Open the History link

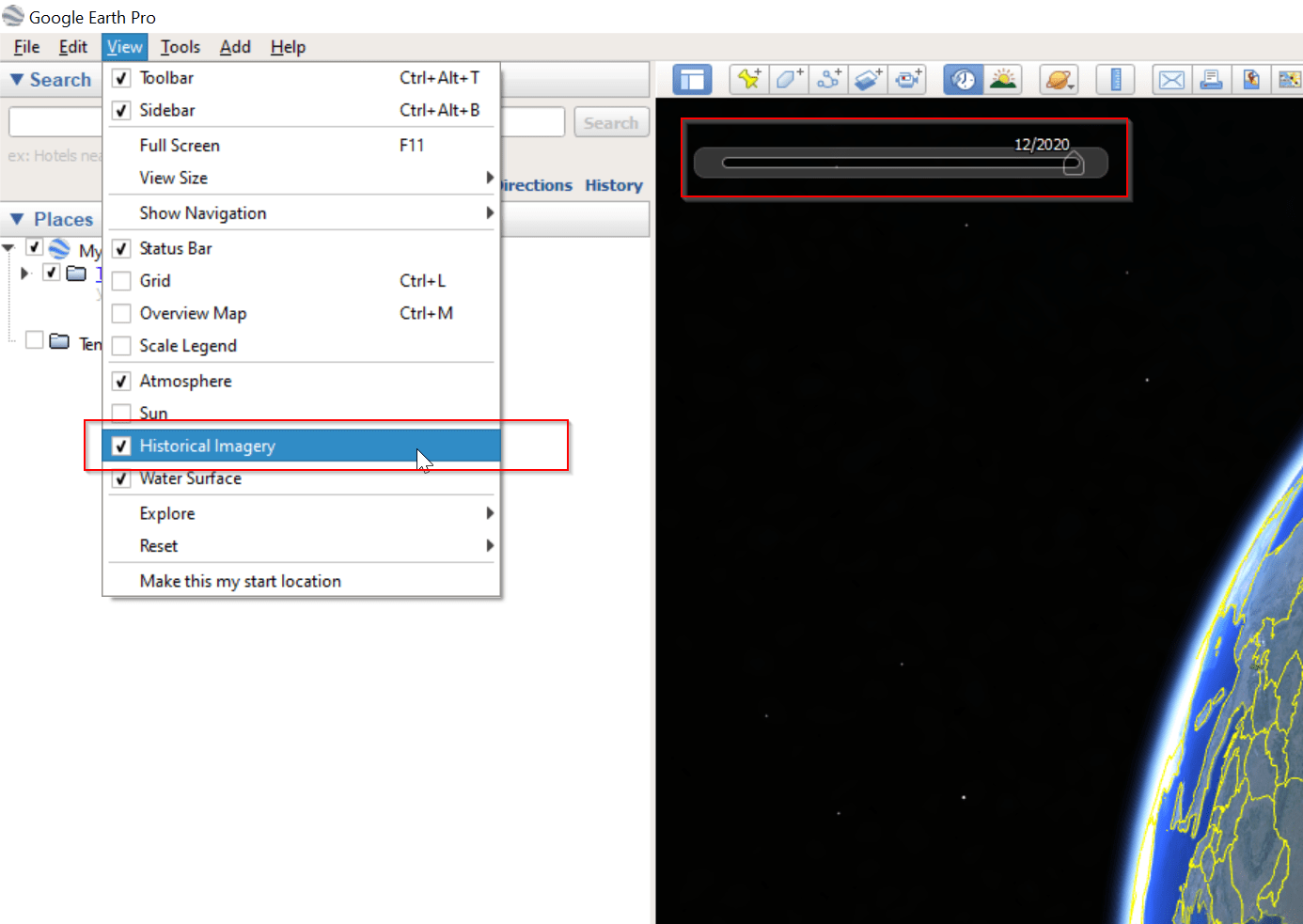(614, 185)
